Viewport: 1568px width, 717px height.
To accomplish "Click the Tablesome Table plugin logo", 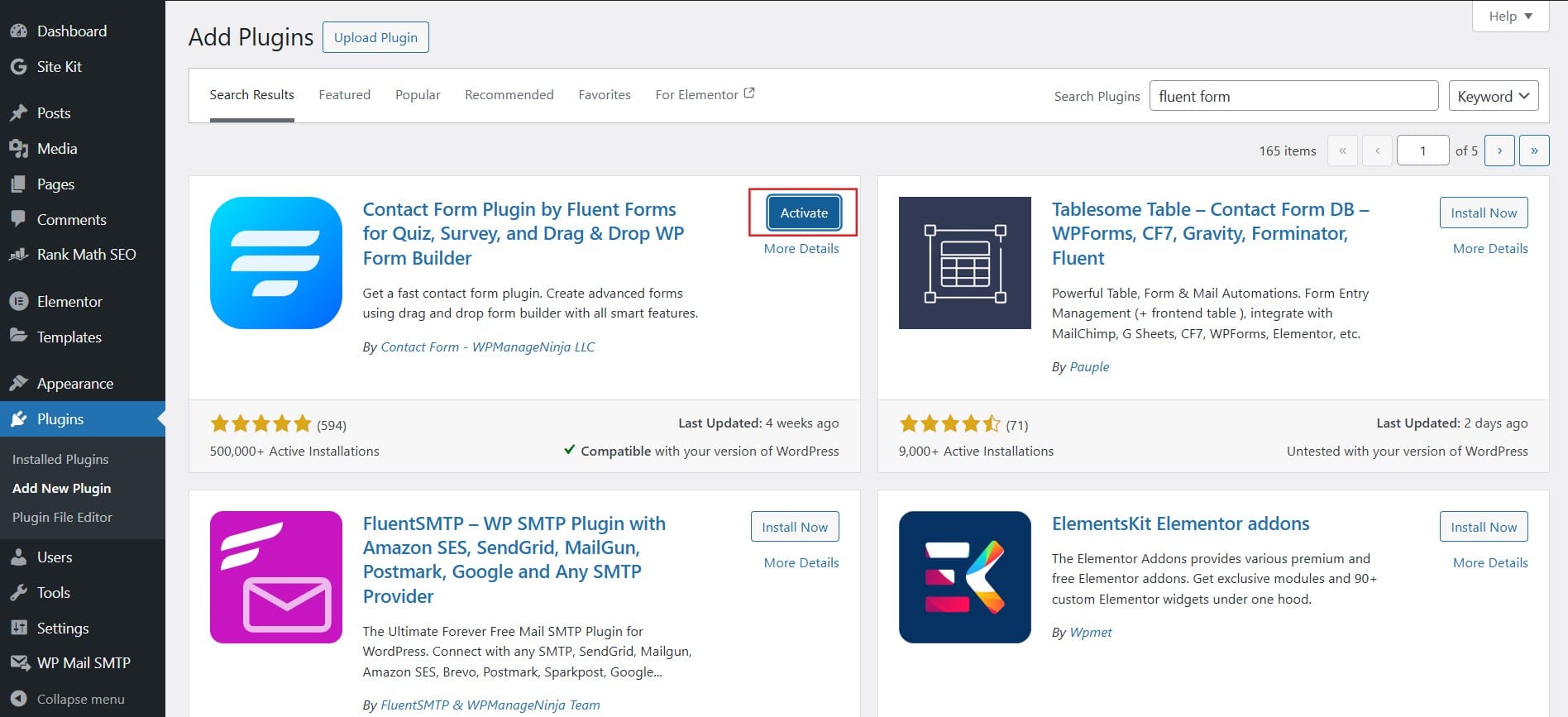I will coord(965,263).
